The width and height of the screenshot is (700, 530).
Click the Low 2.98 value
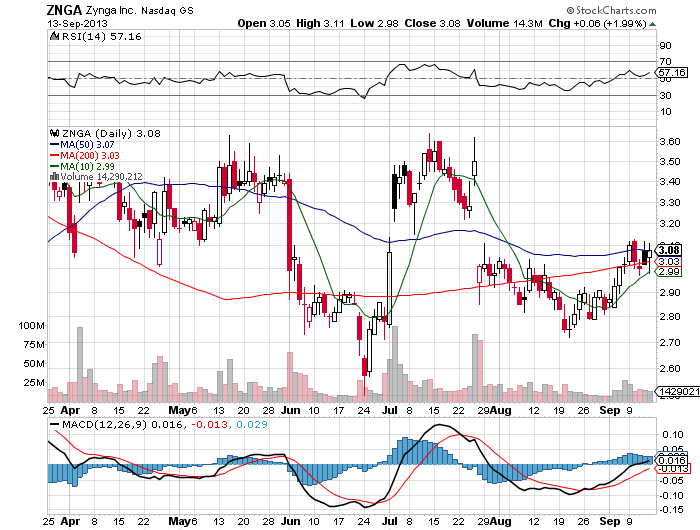pos(374,23)
